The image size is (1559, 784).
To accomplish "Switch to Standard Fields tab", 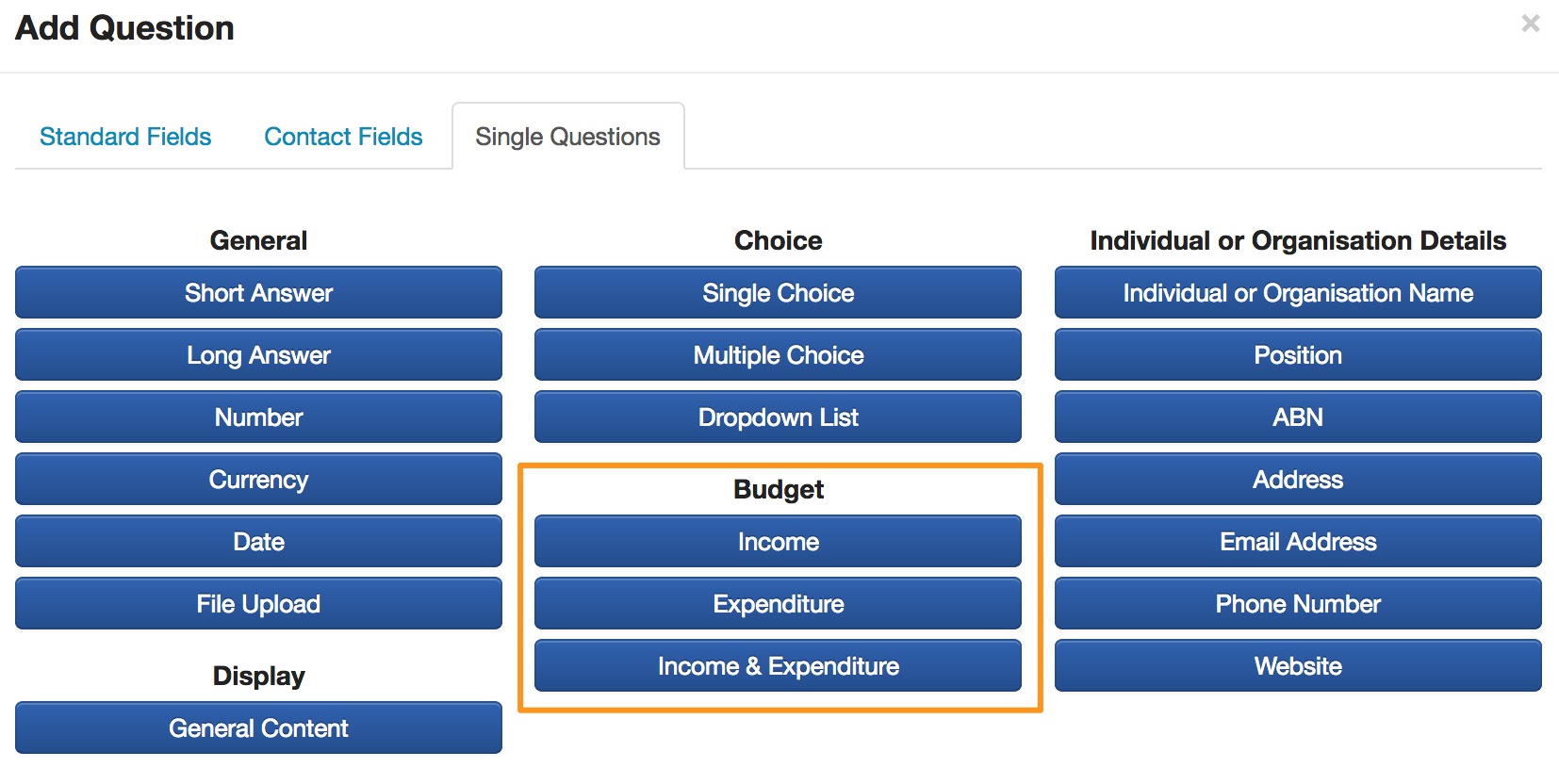I will [125, 137].
